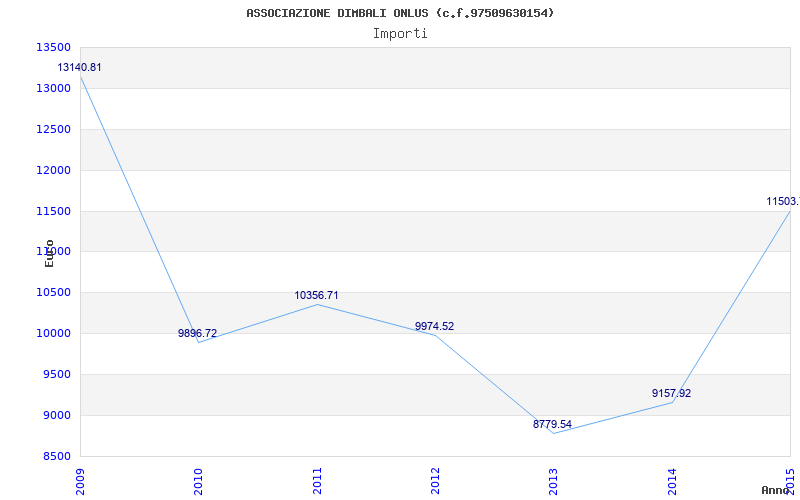This screenshot has height=500, width=800.
Task: Click the 10000 y-axis tick label
Action: click(53, 333)
